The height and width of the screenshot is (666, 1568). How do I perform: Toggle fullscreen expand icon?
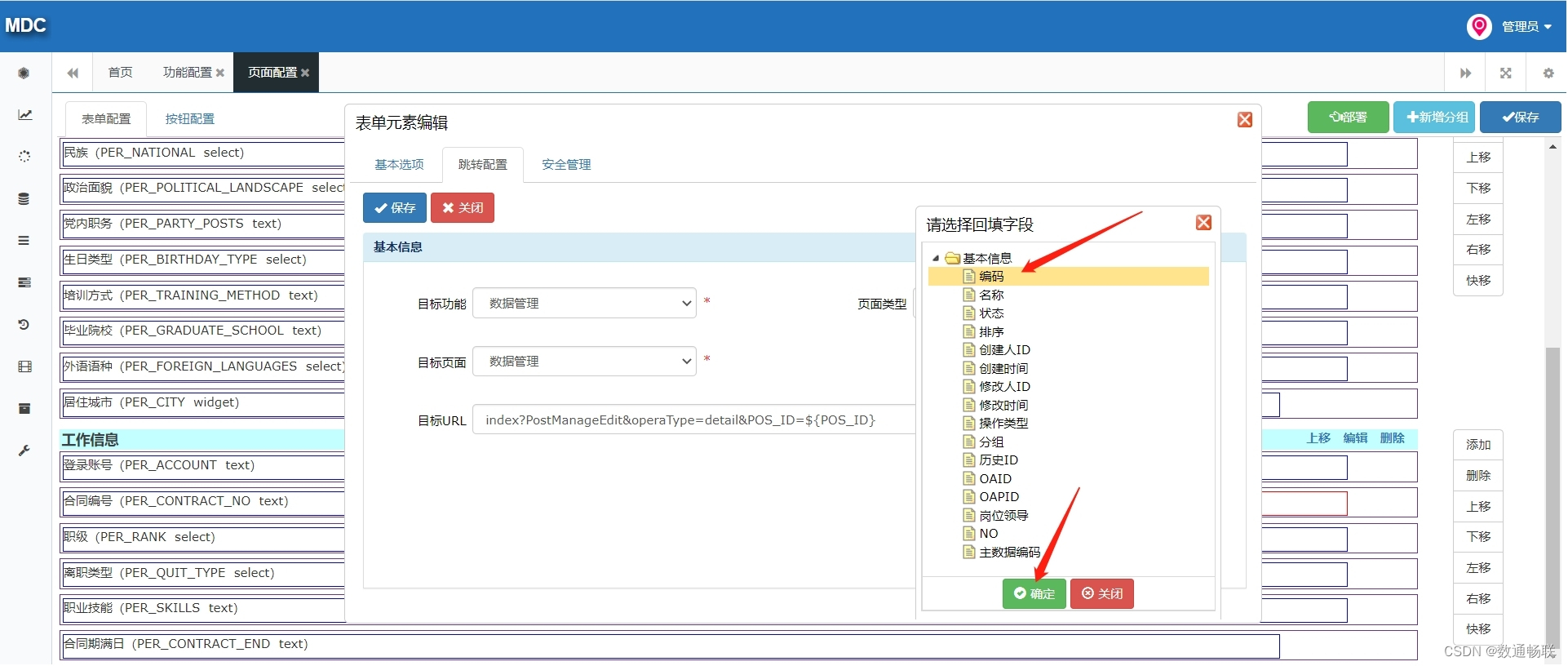[1506, 73]
